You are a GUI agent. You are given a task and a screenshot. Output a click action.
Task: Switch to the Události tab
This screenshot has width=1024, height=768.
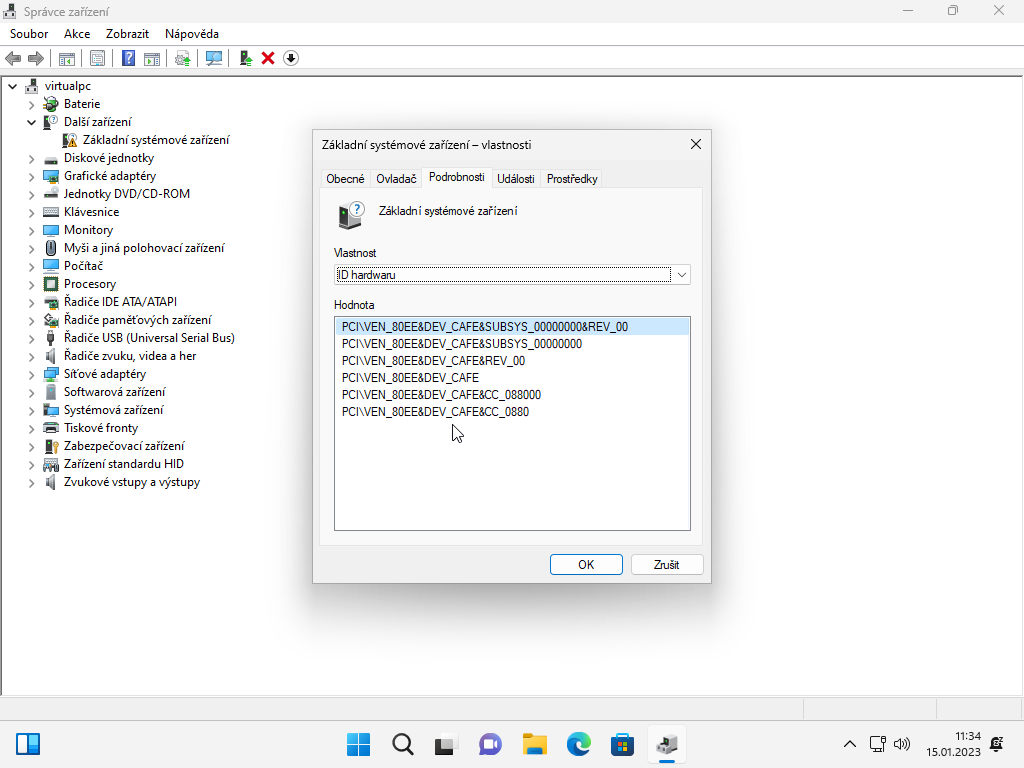516,179
